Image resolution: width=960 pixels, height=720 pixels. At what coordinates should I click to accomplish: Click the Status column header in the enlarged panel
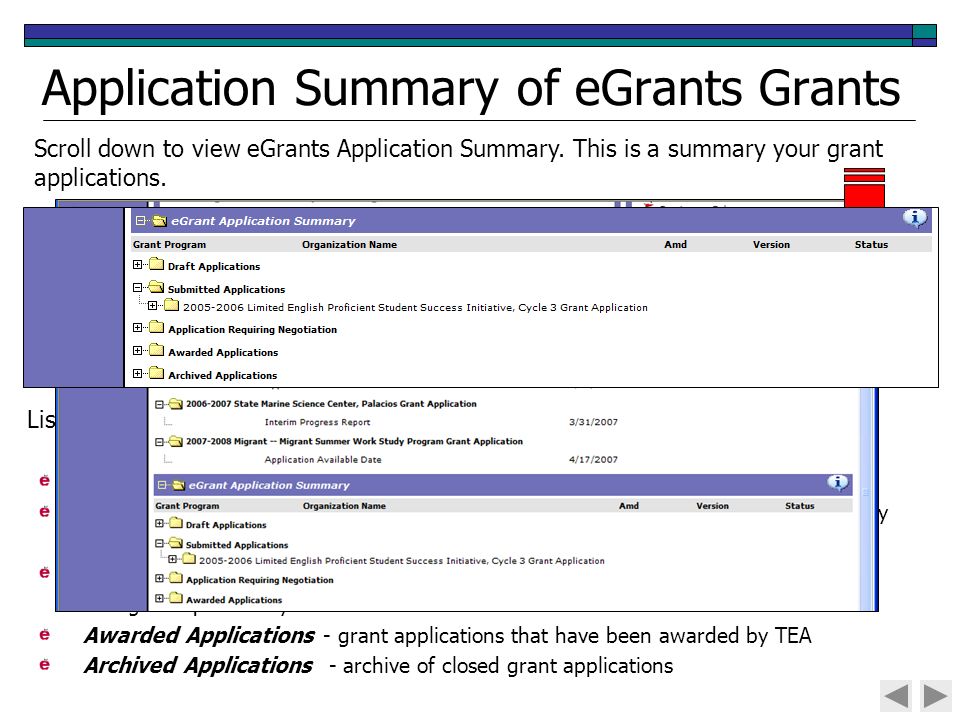pyautogui.click(x=871, y=244)
